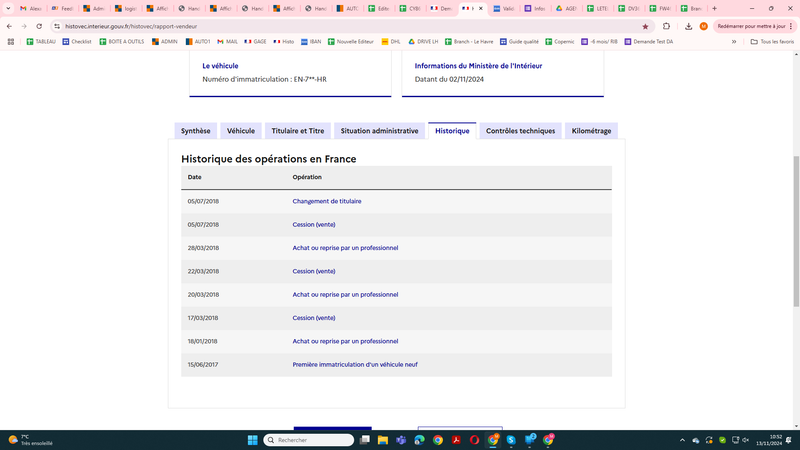Reload the HistoVec page
The image size is (800, 450).
(x=39, y=26)
